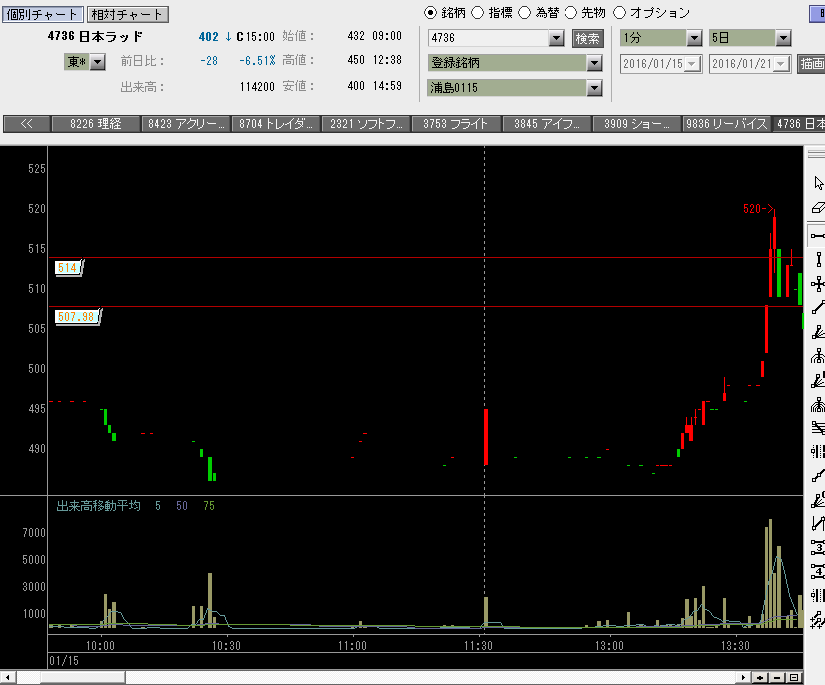Select the 指標 radio button
825x685 pixels.
click(x=477, y=13)
